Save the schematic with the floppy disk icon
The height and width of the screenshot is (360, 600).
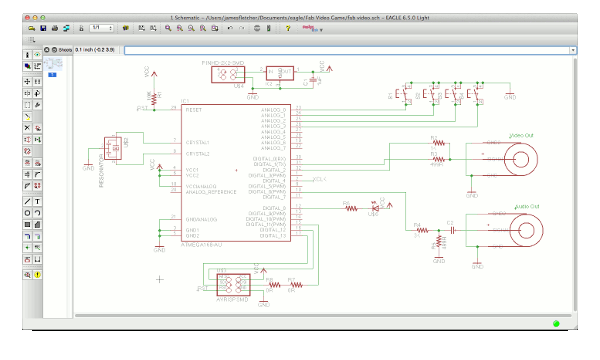pos(43,28)
